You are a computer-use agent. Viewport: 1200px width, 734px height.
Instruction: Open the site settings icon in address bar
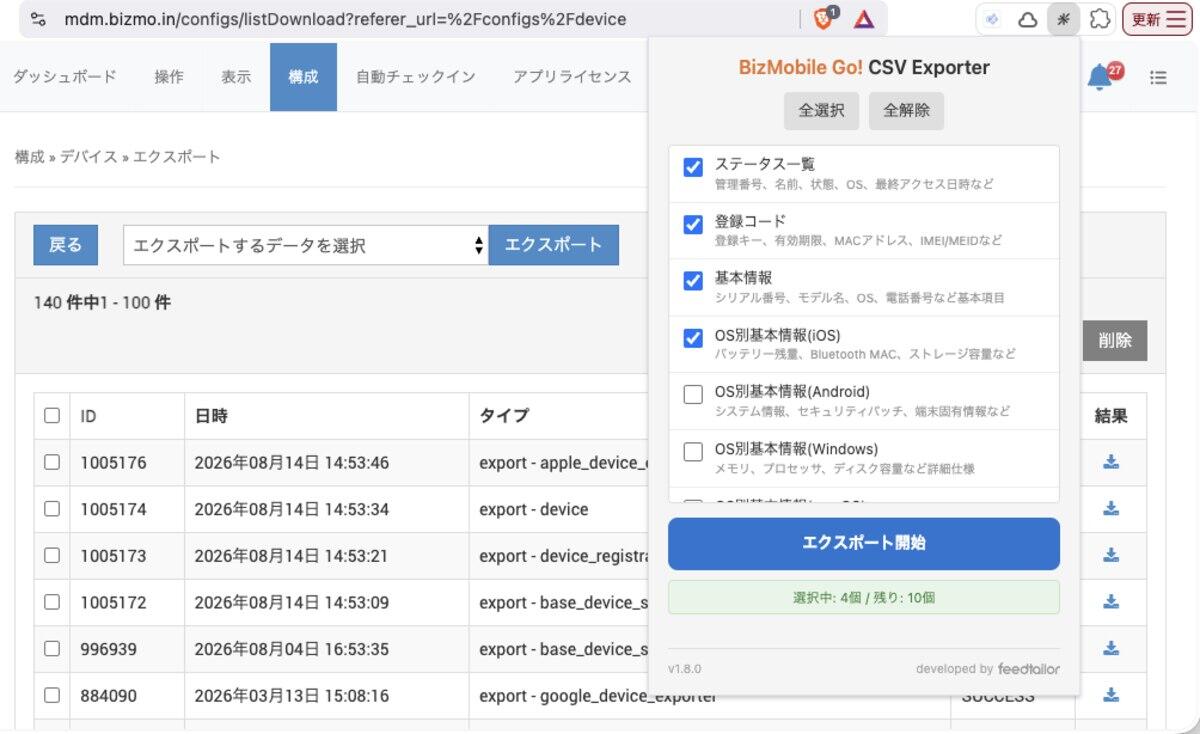38,19
